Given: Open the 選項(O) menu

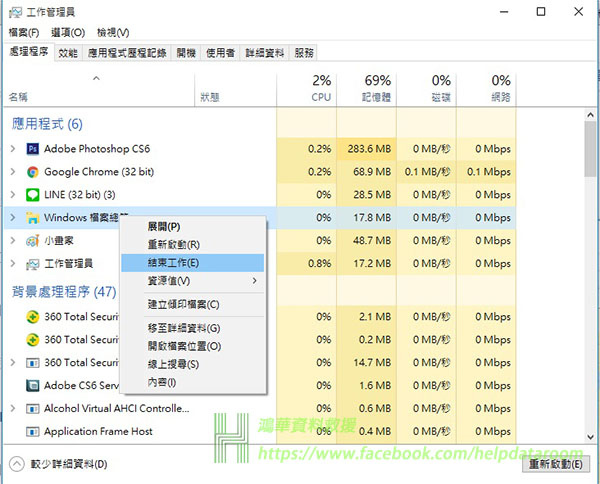Looking at the screenshot, I should pos(68,33).
